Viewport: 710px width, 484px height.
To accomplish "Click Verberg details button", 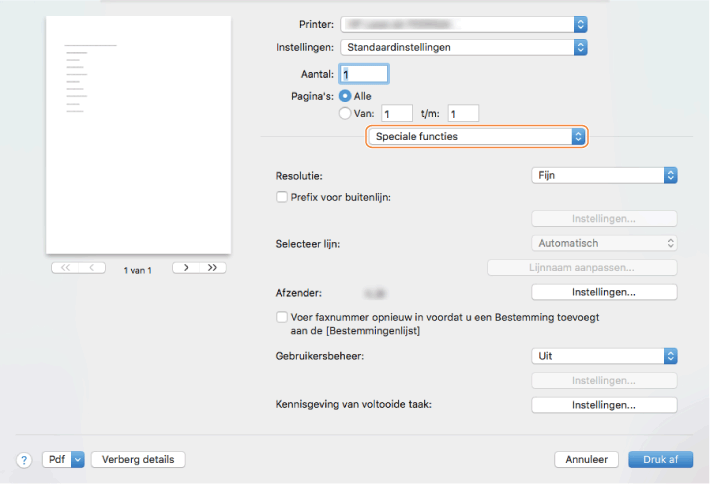I will [138, 460].
